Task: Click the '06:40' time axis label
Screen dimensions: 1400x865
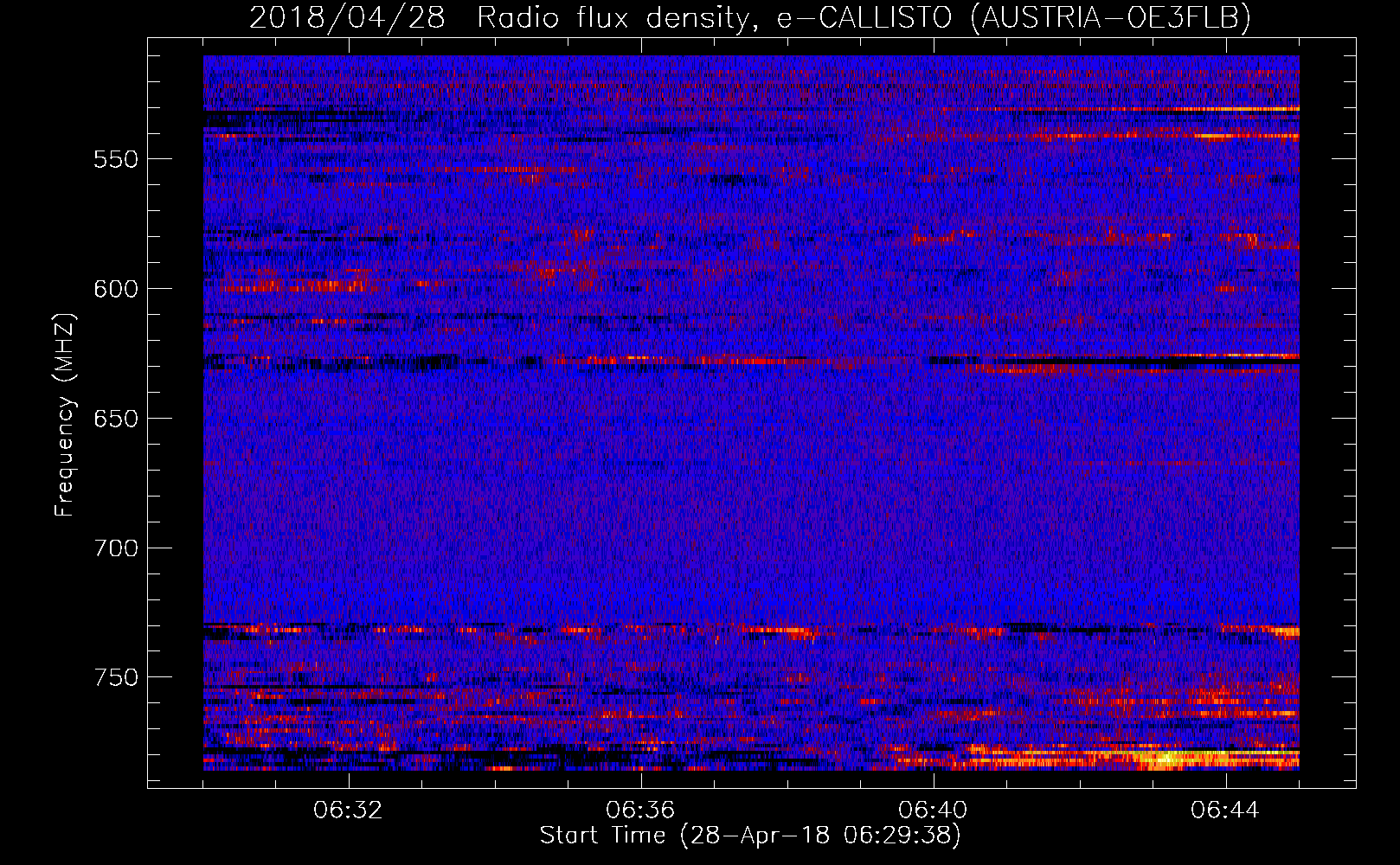Action: (933, 811)
